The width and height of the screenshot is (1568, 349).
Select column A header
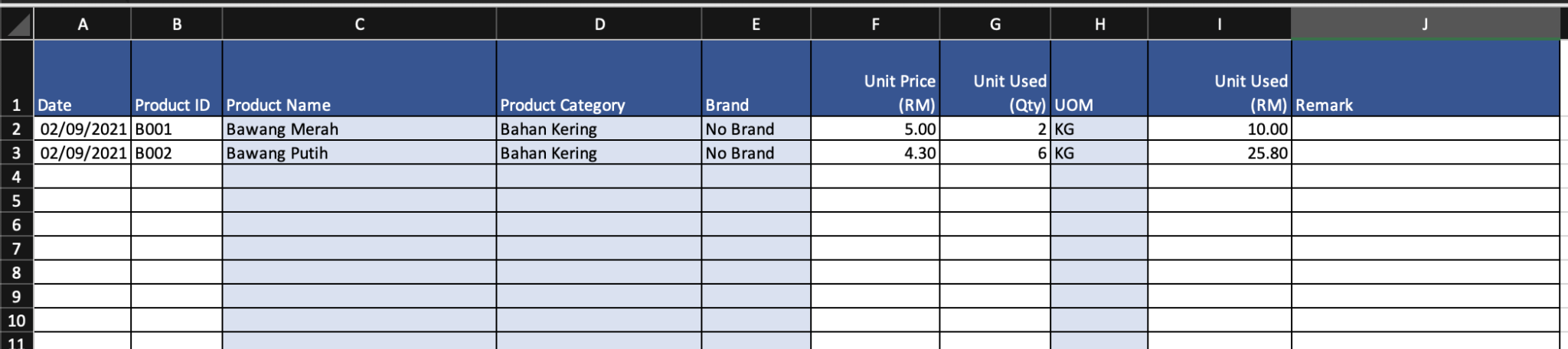[83, 24]
